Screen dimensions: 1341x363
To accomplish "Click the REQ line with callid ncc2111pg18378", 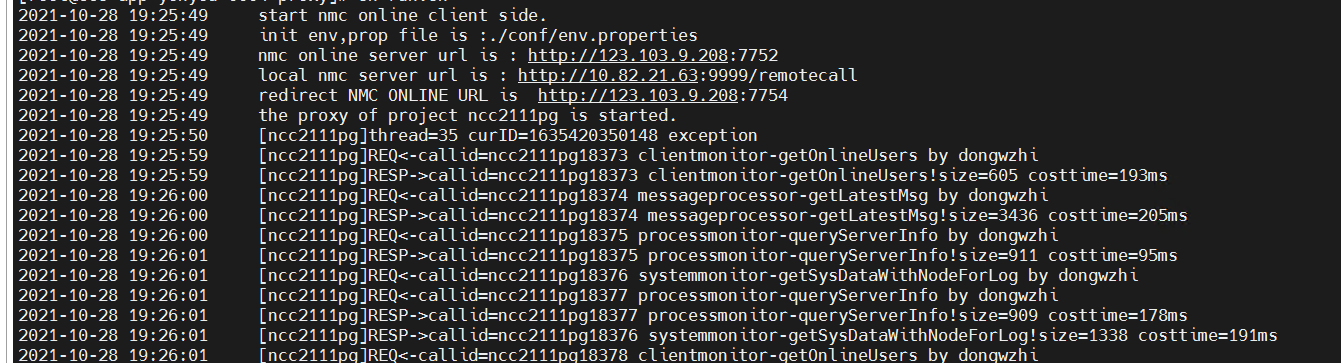I will [x=648, y=355].
